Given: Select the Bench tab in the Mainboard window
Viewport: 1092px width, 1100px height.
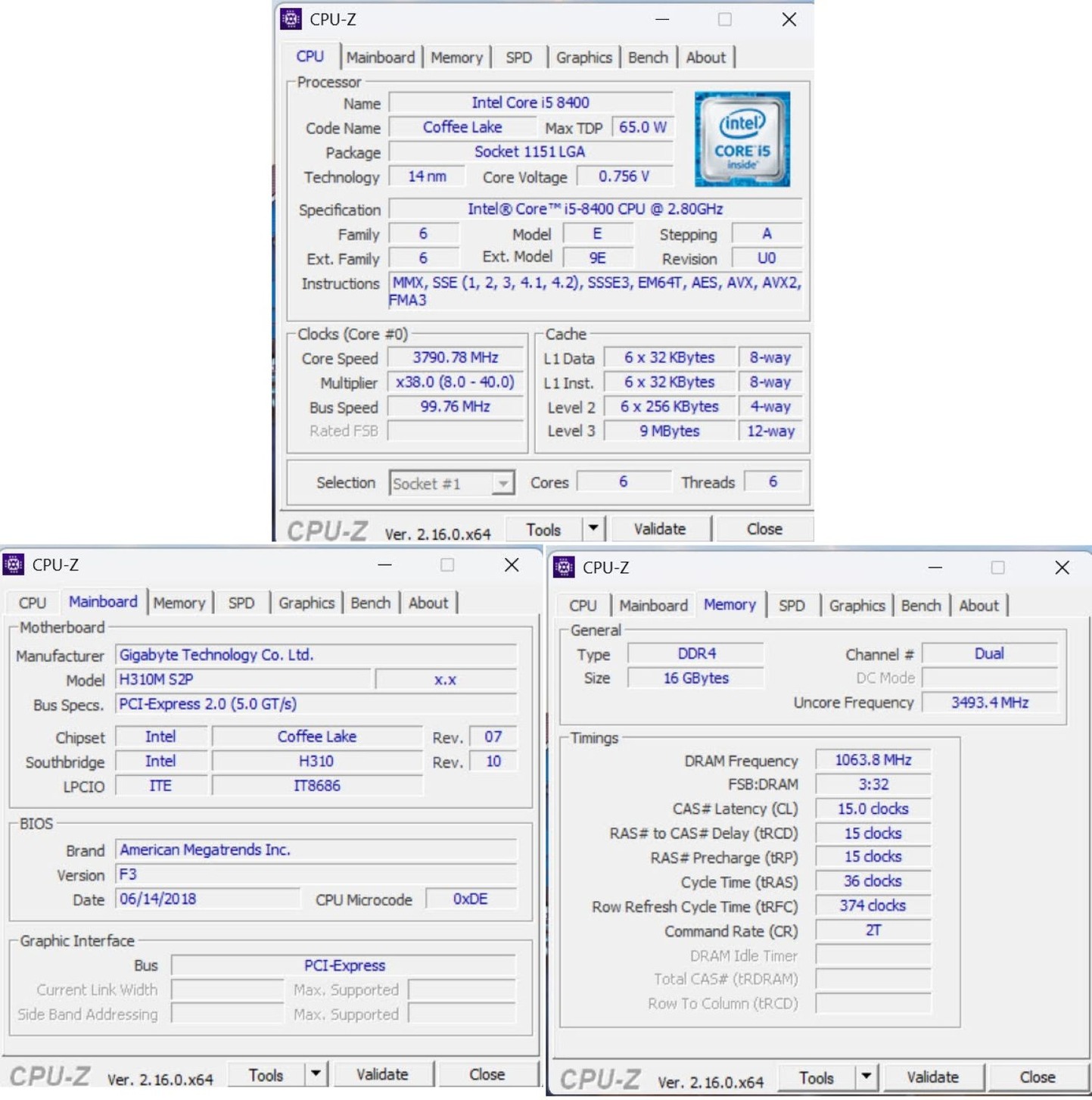Looking at the screenshot, I should point(371,603).
